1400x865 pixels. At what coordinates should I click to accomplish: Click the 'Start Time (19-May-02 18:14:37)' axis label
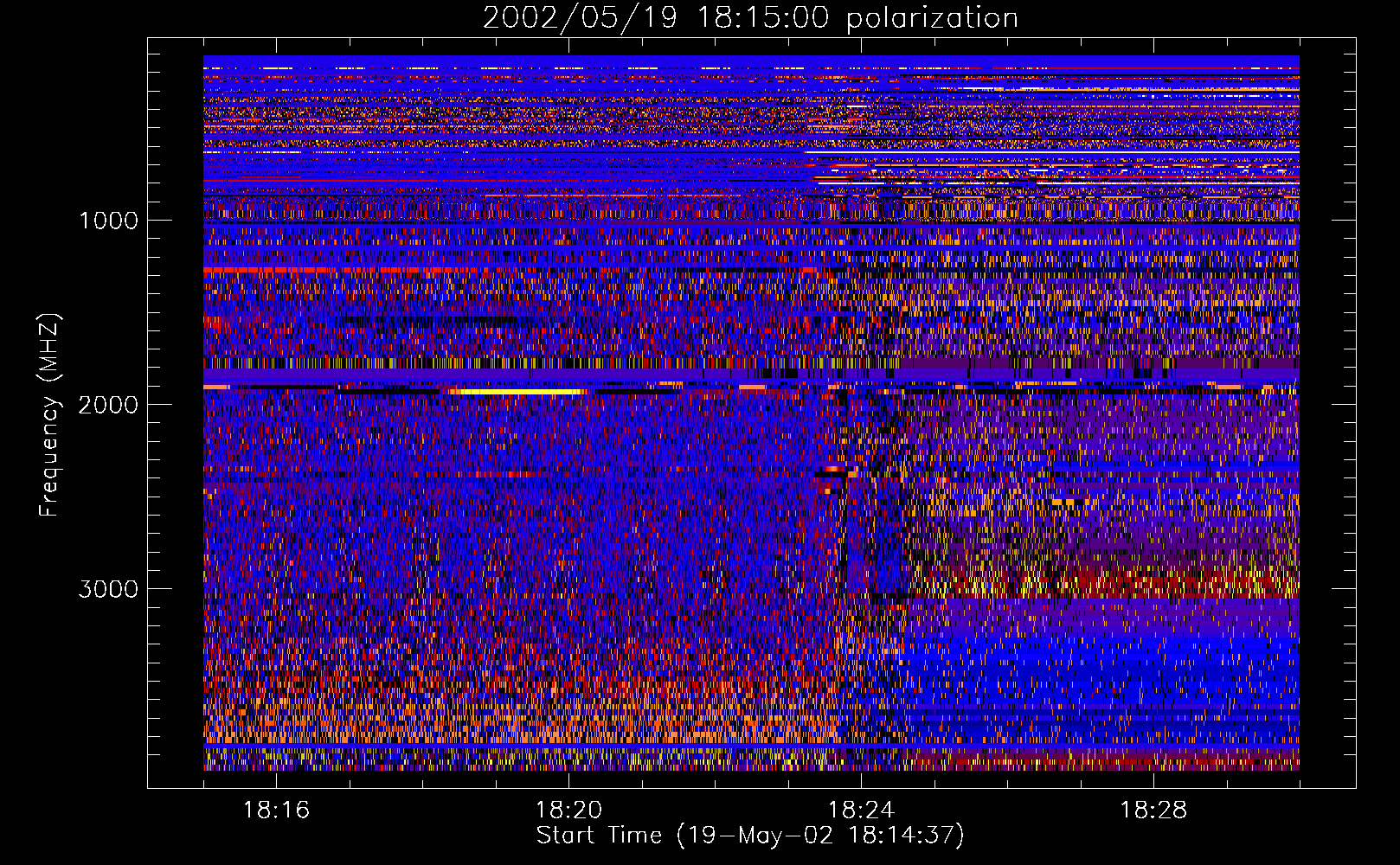point(750,836)
